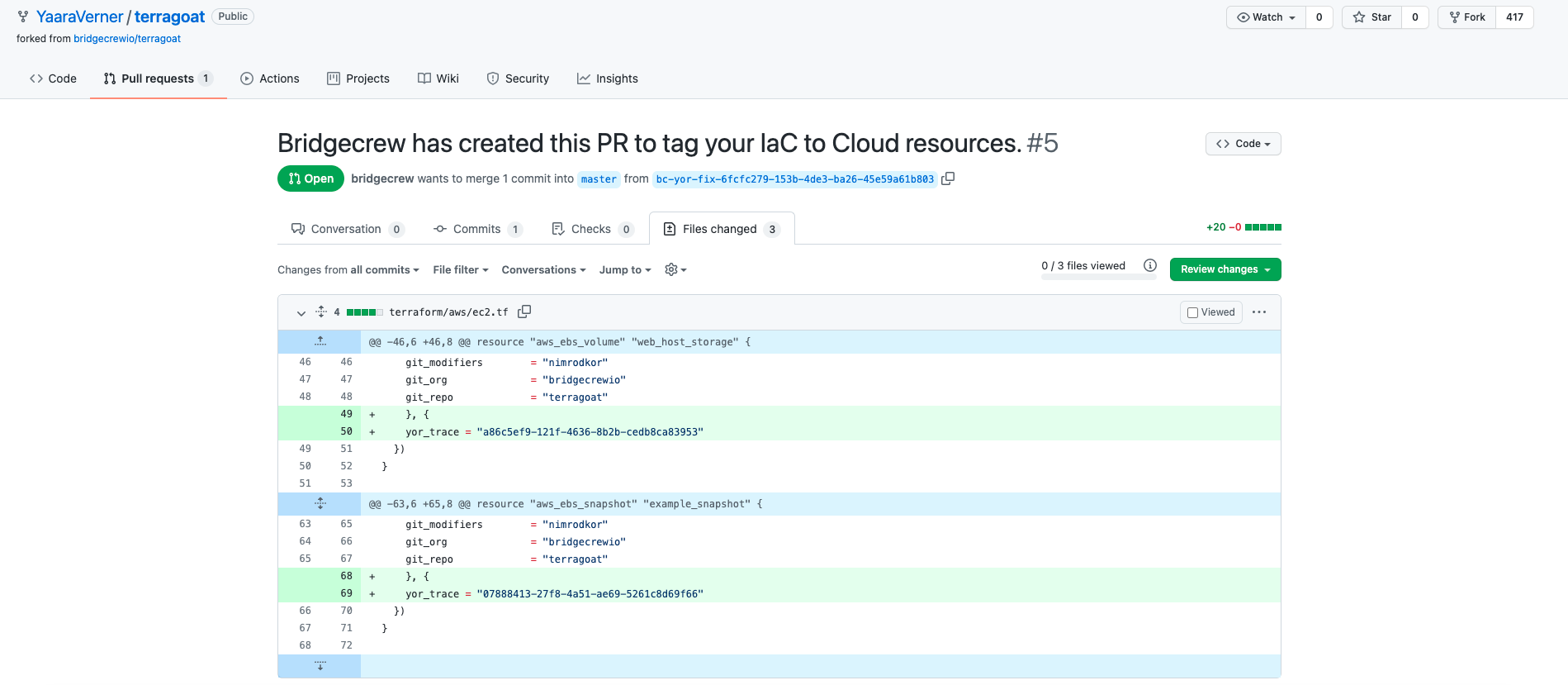Click the files viewed progress bar
The height and width of the screenshot is (685, 1568).
[x=1099, y=278]
